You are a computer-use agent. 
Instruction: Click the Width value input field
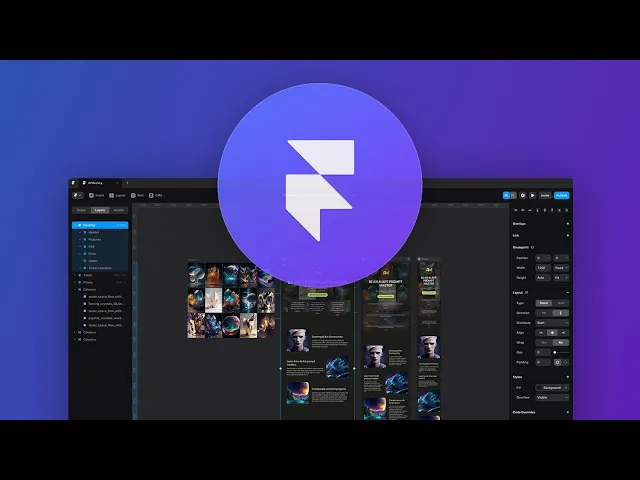coord(543,268)
